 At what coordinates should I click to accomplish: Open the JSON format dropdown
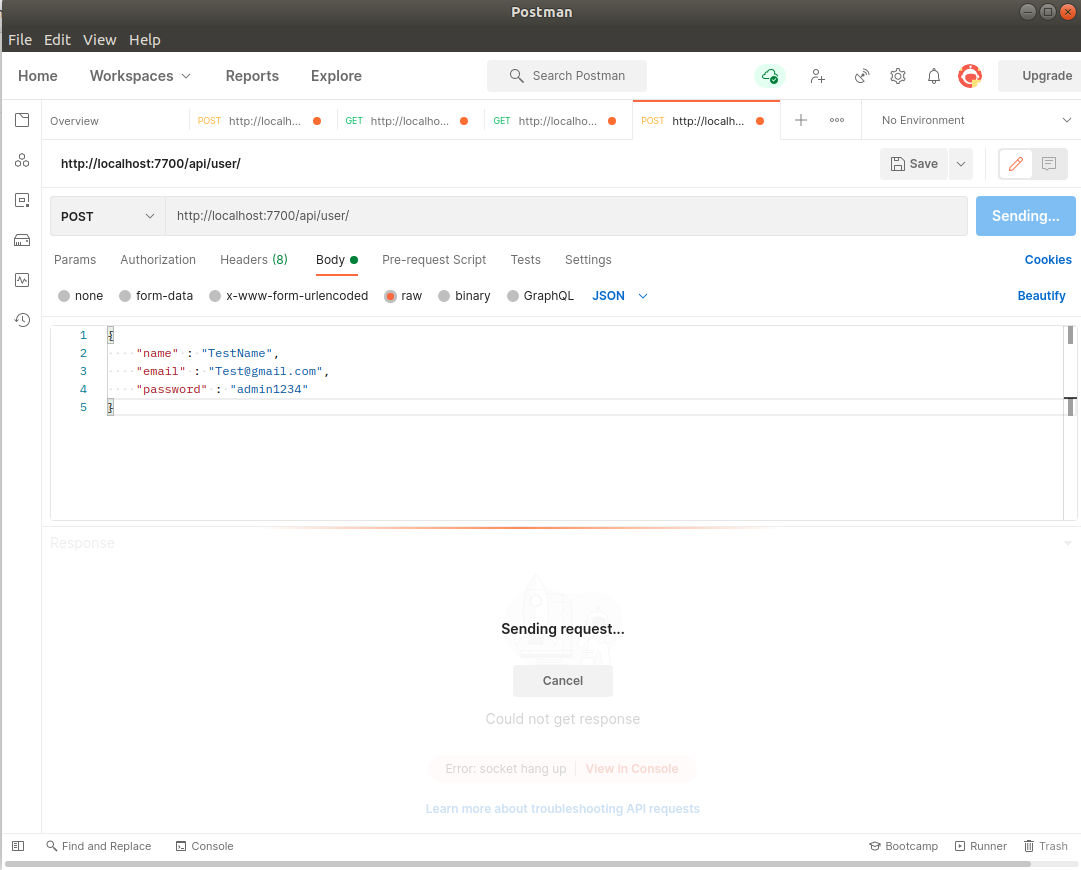pyautogui.click(x=620, y=296)
